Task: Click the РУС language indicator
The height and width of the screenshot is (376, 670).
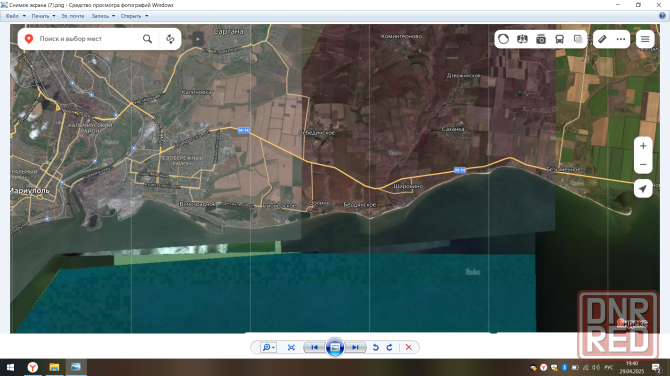Action: point(609,367)
